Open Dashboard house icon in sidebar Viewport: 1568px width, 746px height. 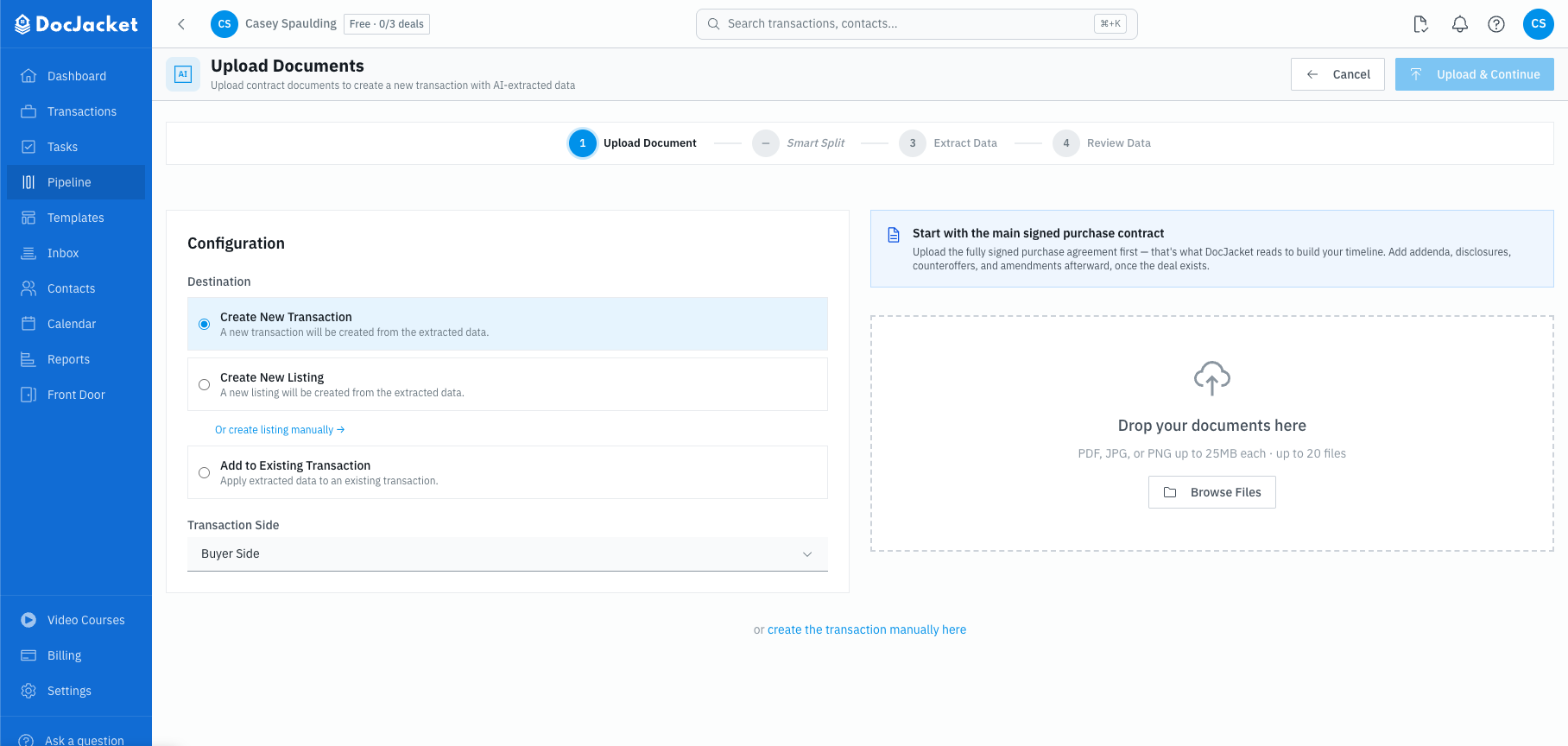(28, 76)
